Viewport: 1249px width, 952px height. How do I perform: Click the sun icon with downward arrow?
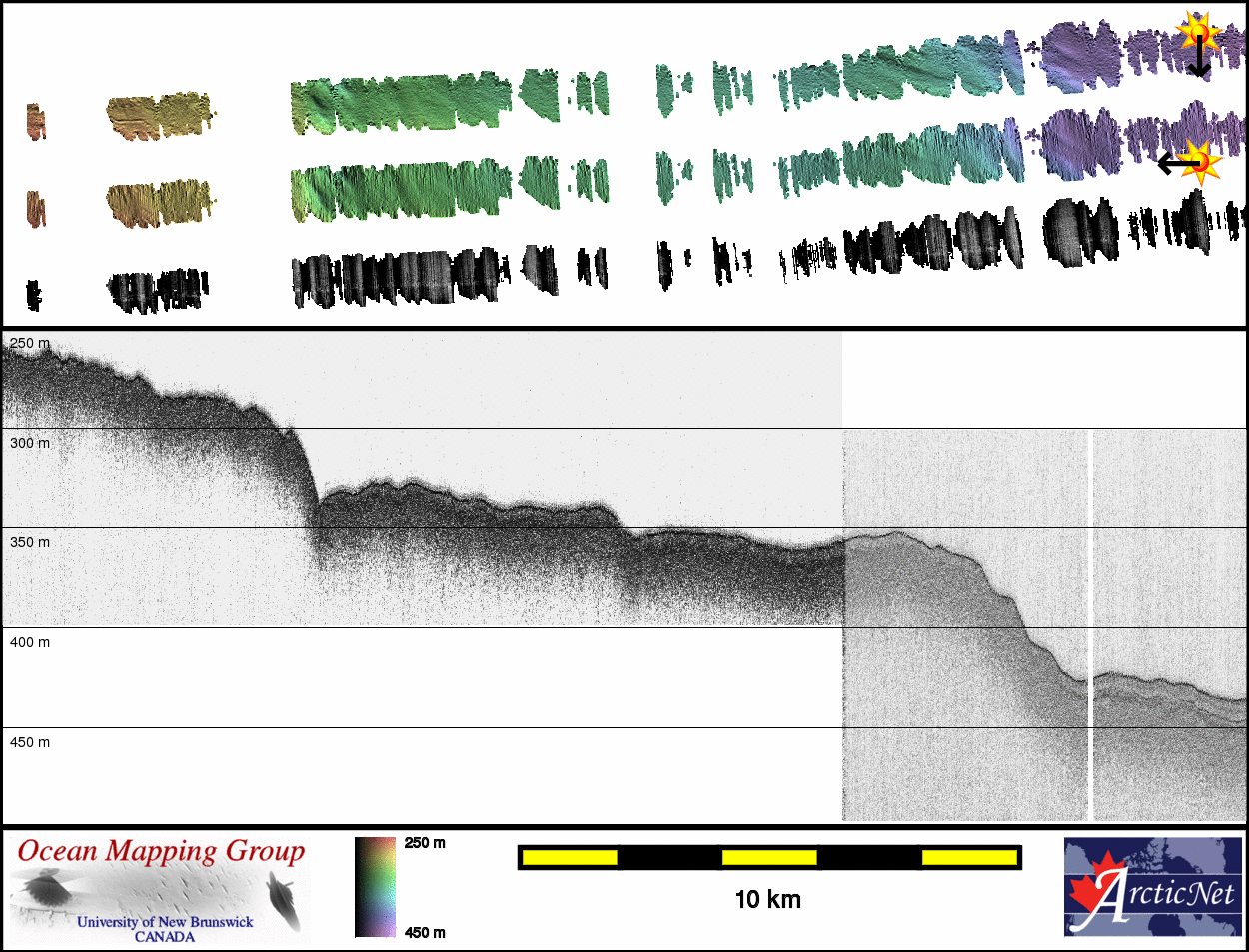(1198, 32)
